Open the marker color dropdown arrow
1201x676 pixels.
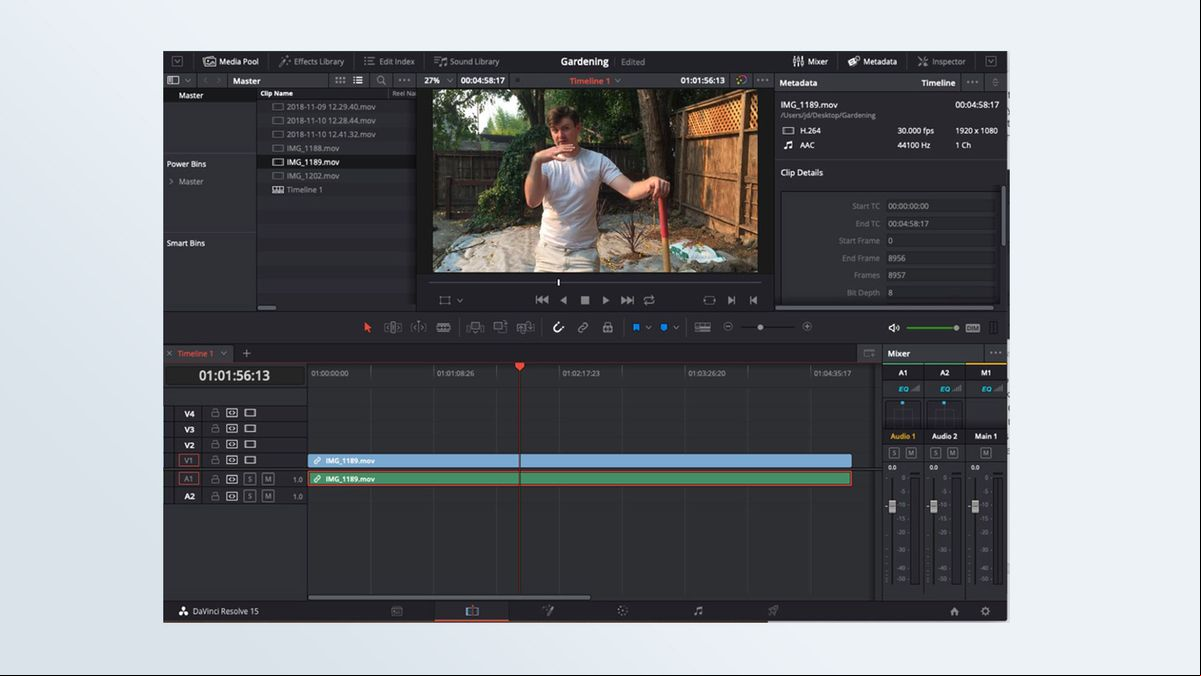pos(676,327)
